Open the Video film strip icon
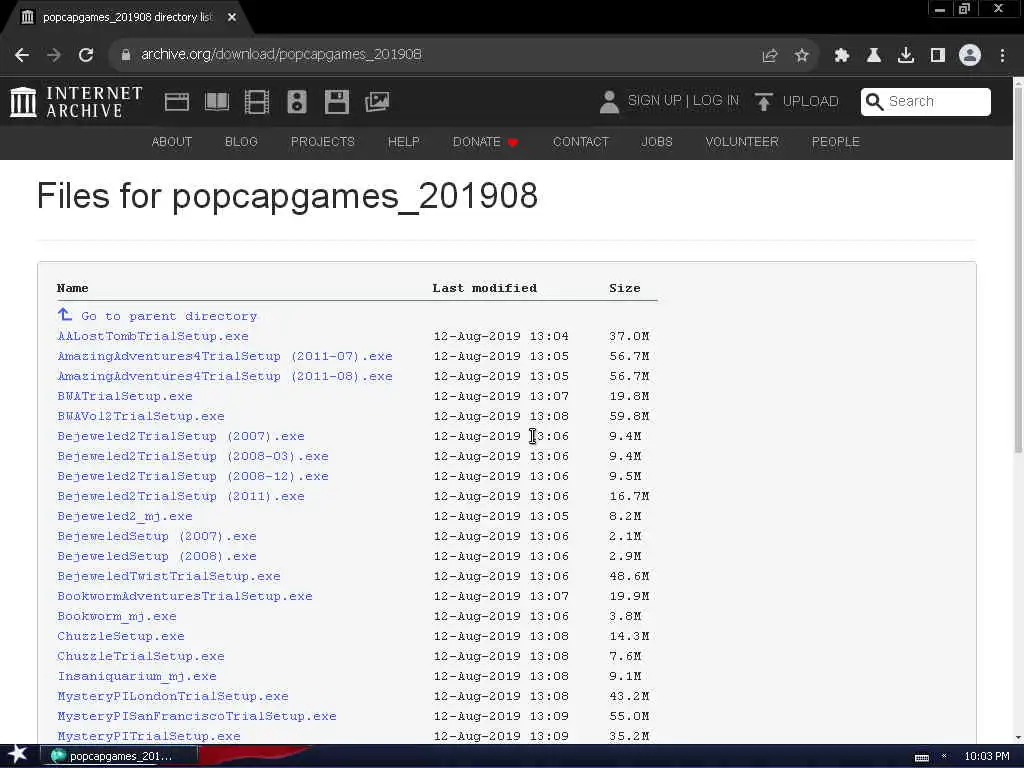 point(257,102)
